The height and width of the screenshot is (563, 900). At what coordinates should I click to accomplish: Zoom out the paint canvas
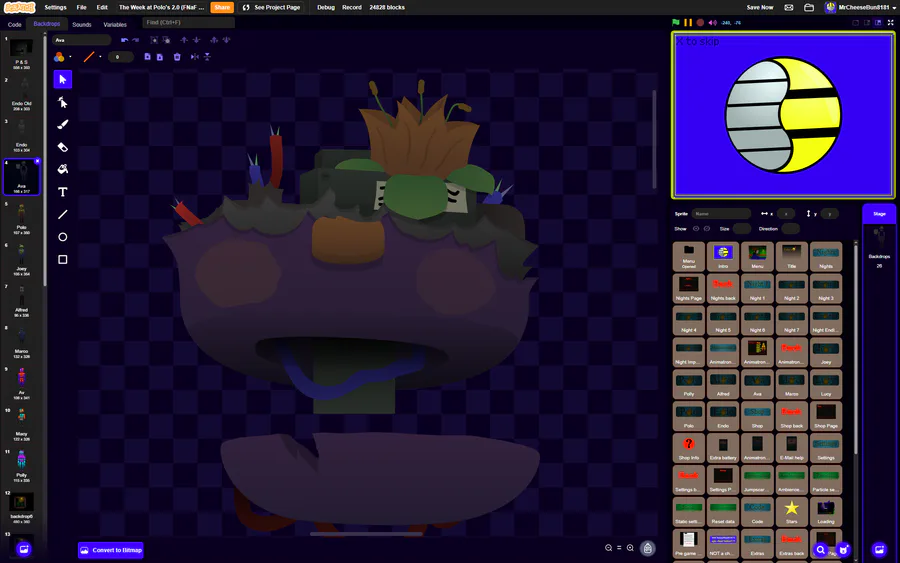[x=608, y=548]
